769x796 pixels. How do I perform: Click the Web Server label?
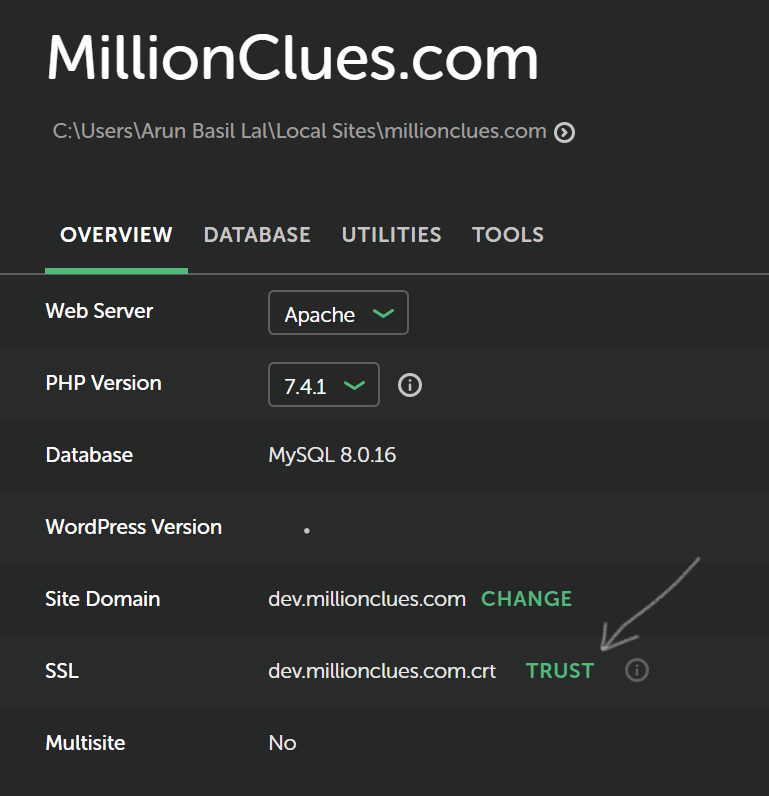coord(99,311)
